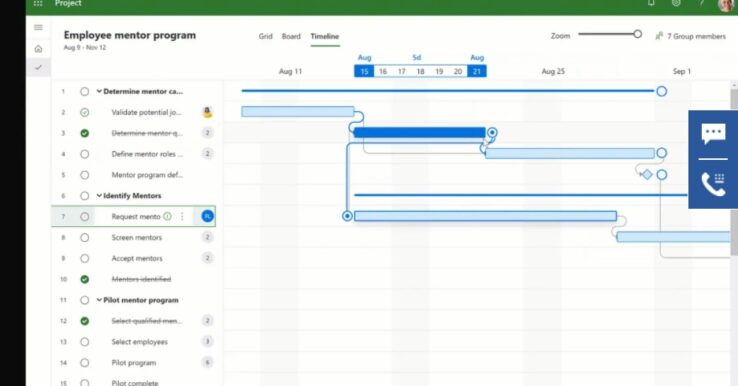Uncheck completed Select qualified mentors task

84,321
